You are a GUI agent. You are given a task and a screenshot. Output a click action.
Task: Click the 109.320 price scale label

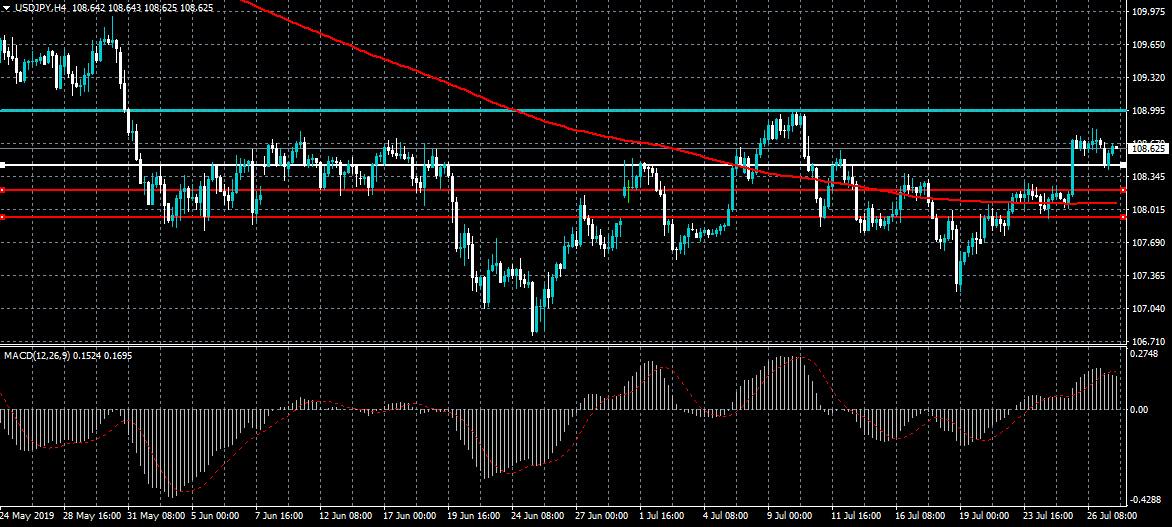pos(1150,78)
